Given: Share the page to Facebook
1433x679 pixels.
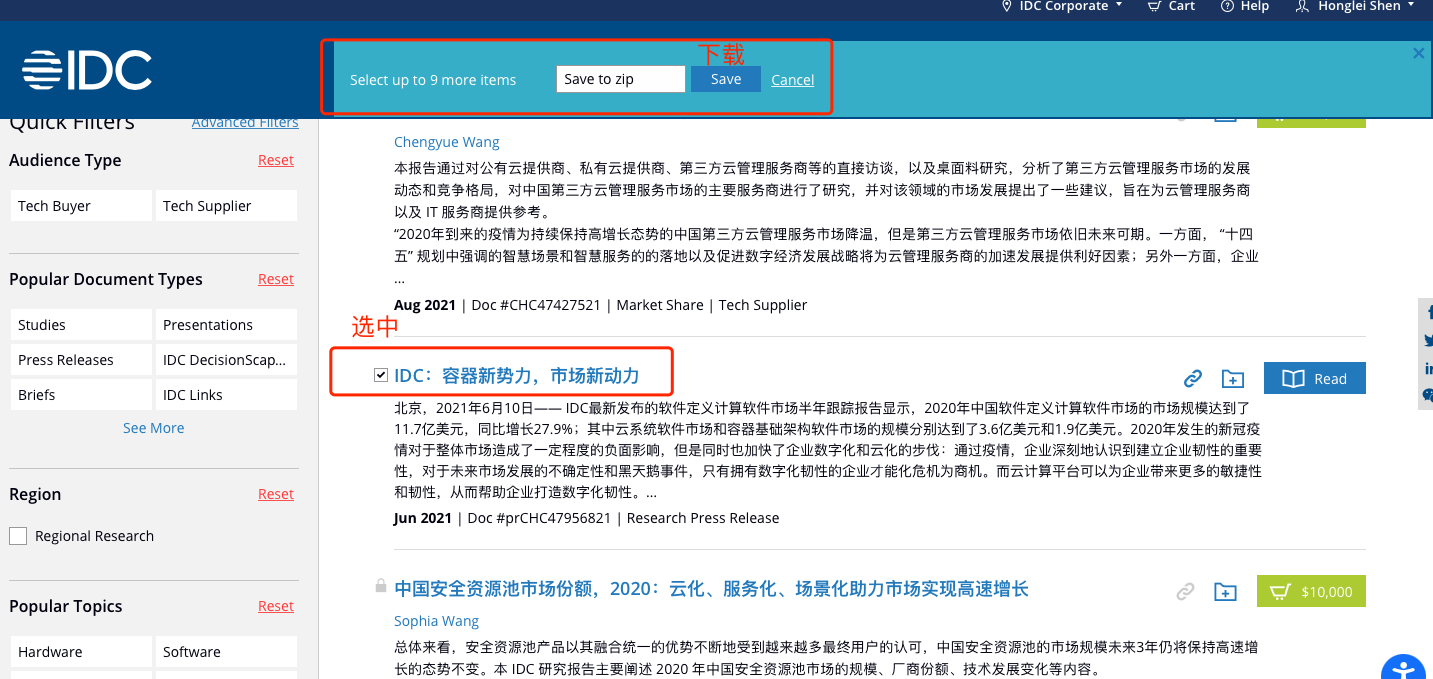Looking at the screenshot, I should (x=1427, y=314).
